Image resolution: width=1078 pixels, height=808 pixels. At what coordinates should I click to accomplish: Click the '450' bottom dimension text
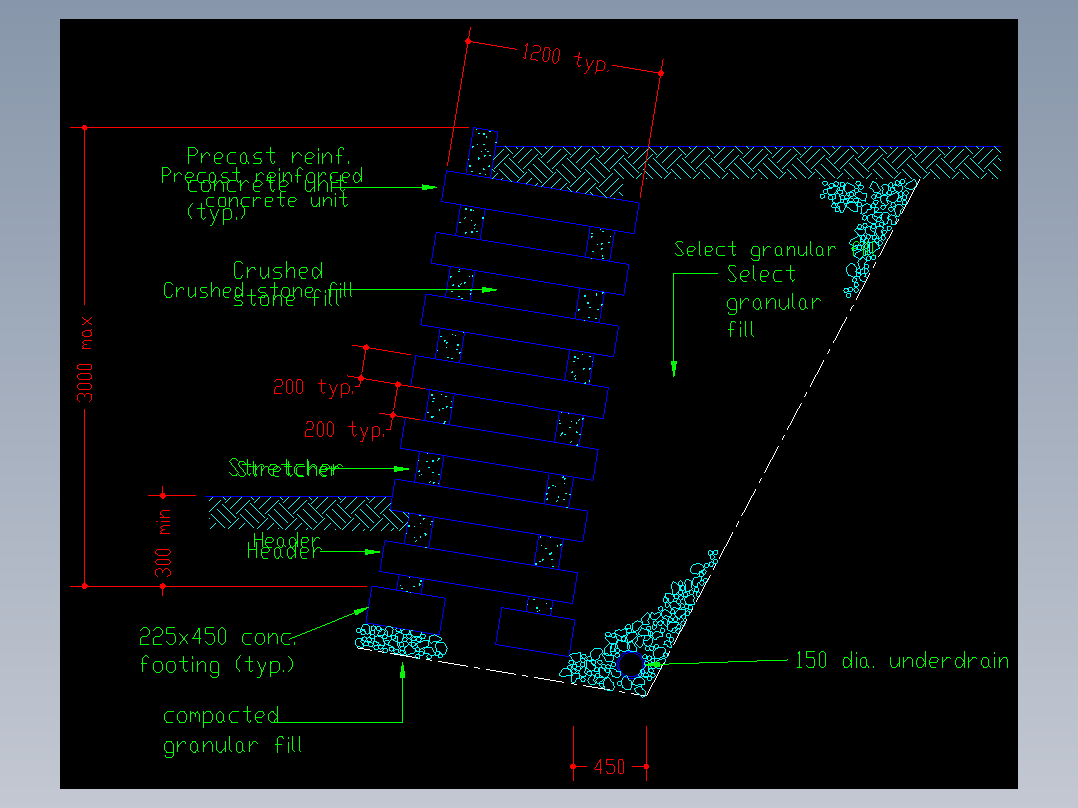pyautogui.click(x=609, y=767)
